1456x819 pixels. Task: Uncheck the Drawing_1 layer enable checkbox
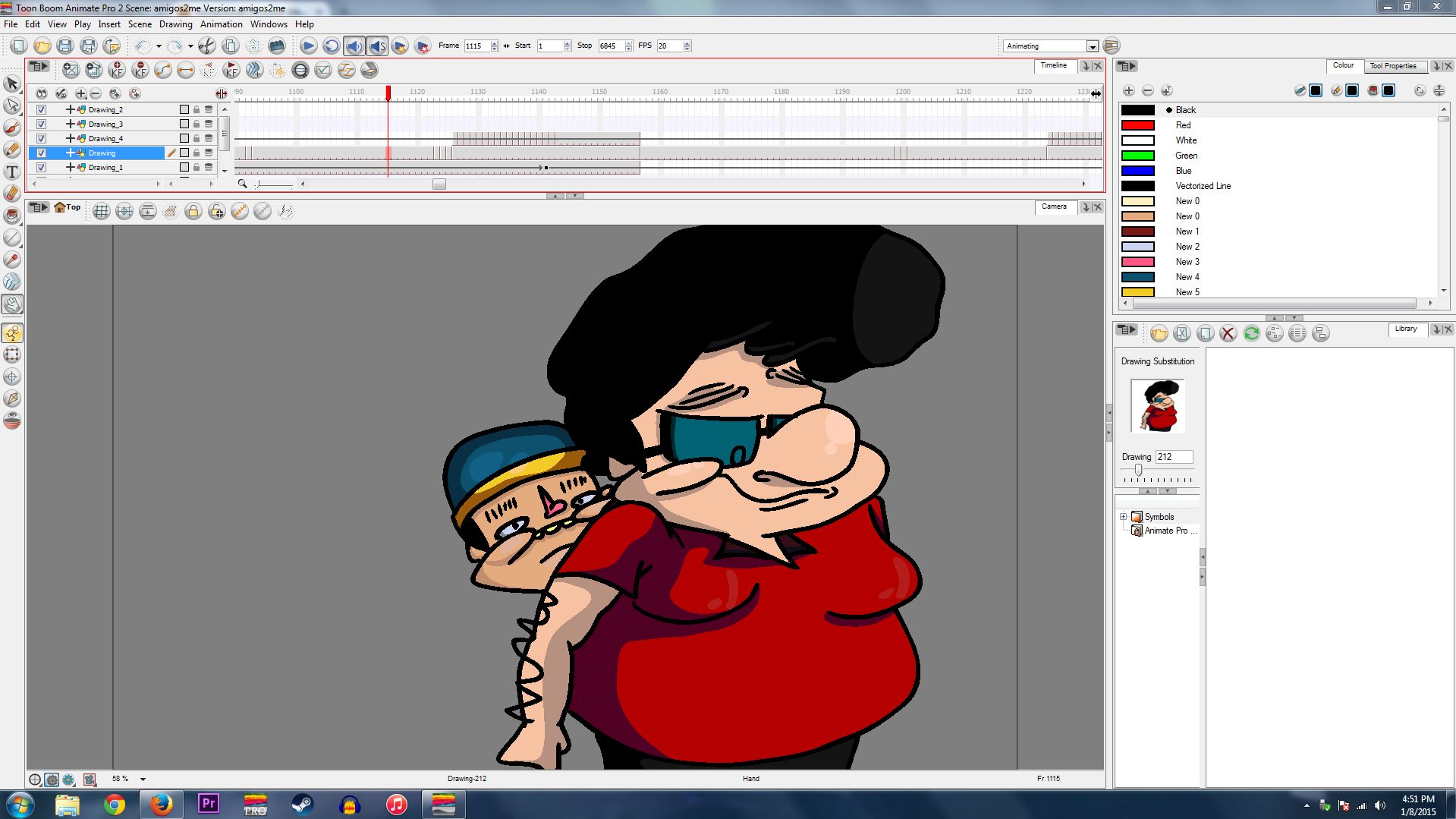point(42,167)
